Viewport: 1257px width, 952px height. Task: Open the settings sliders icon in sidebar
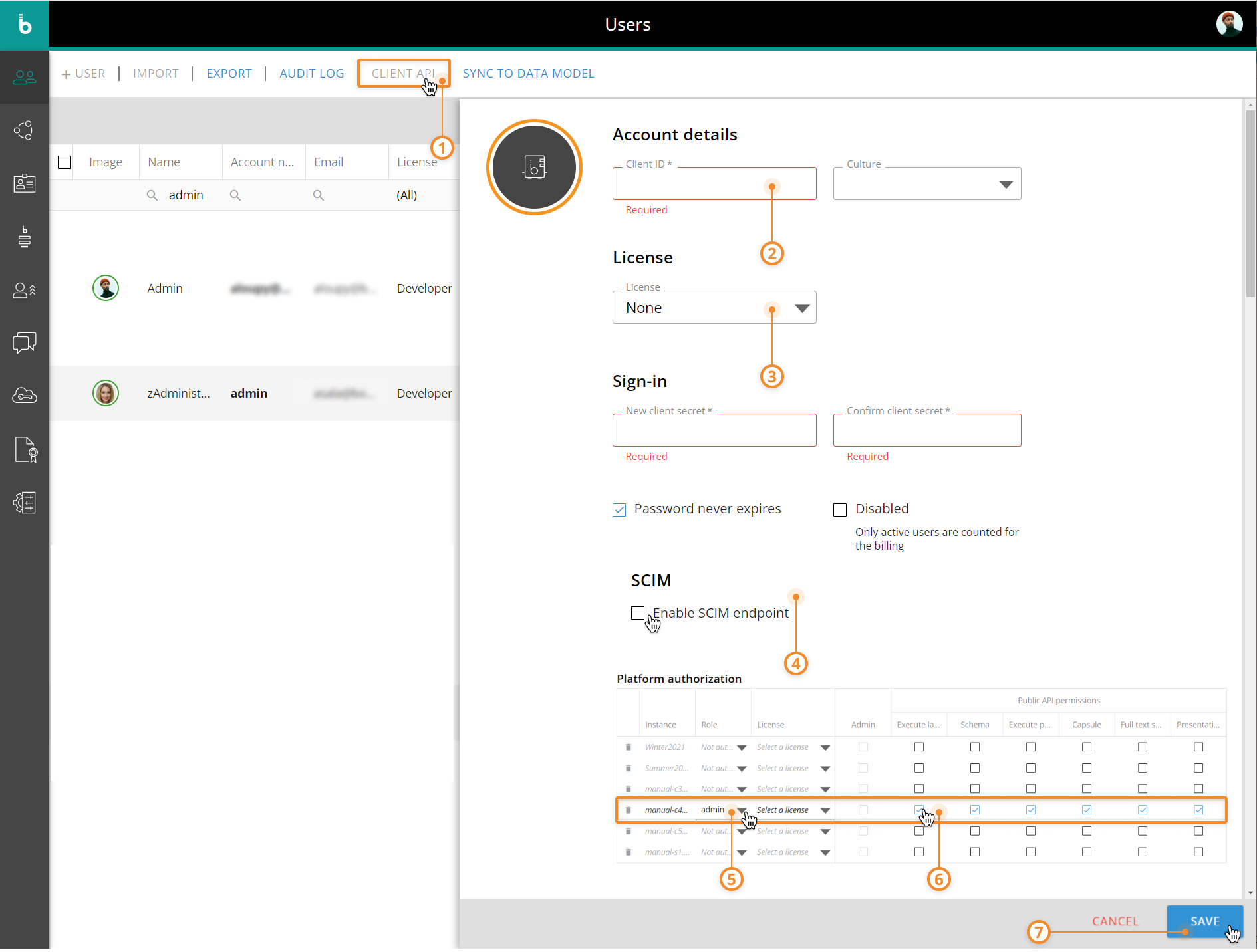[25, 503]
